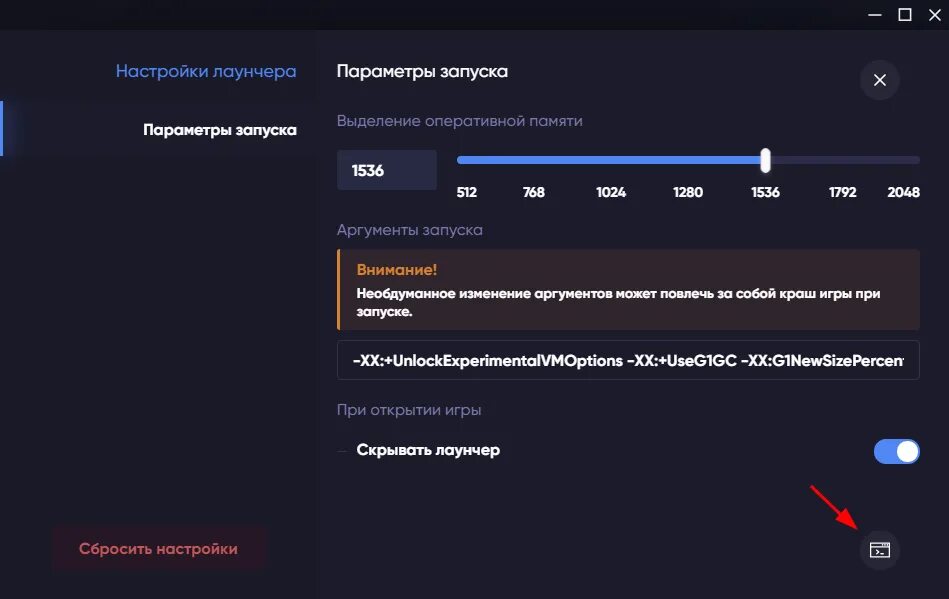Click the launch arguments text field
Screen dimensions: 949x599
(627, 360)
